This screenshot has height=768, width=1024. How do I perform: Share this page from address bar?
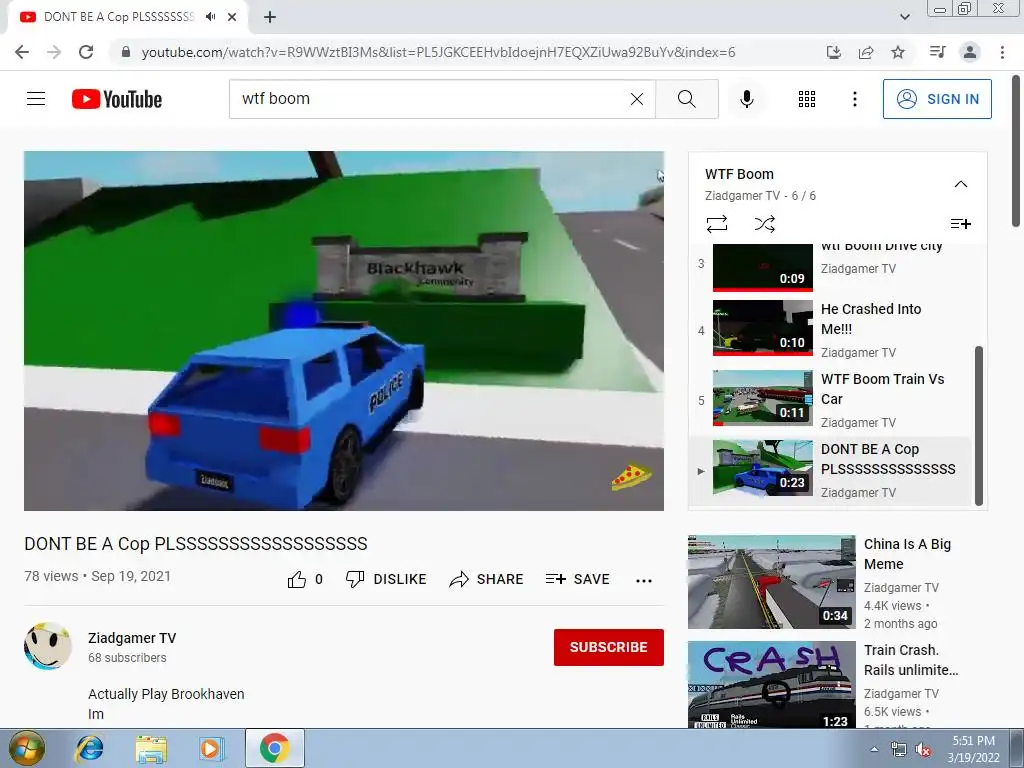(866, 52)
